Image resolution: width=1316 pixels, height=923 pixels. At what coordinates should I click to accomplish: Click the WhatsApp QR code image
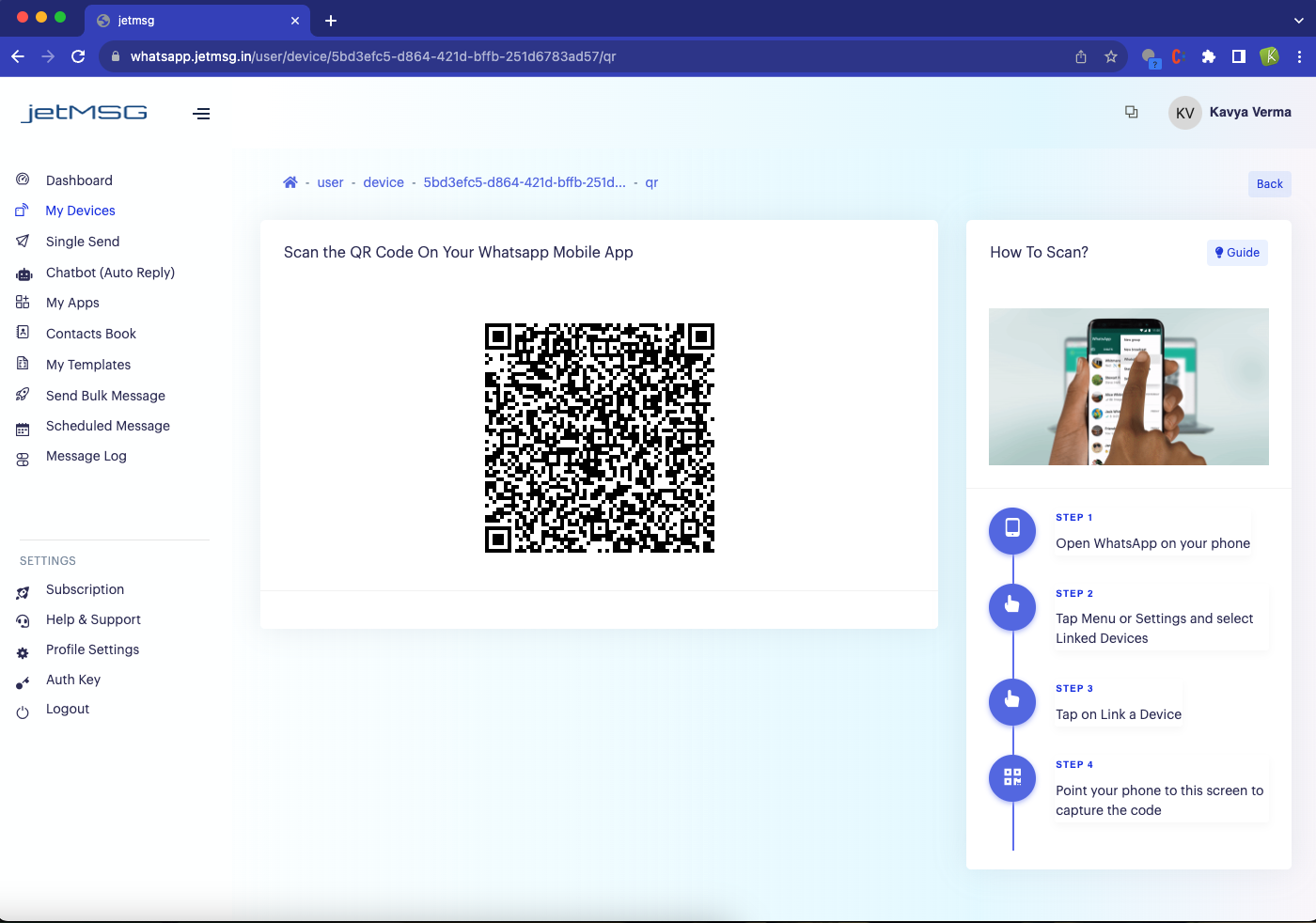pos(600,438)
